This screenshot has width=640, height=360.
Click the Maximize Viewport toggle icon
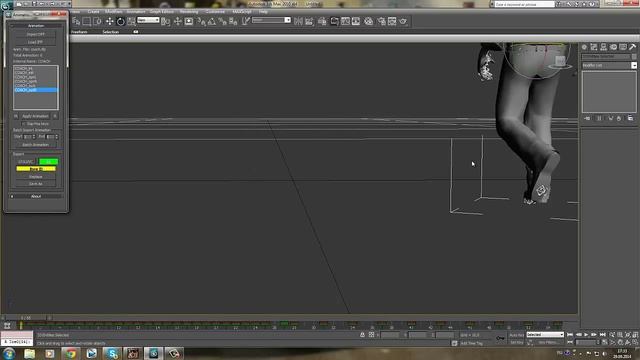[635, 342]
